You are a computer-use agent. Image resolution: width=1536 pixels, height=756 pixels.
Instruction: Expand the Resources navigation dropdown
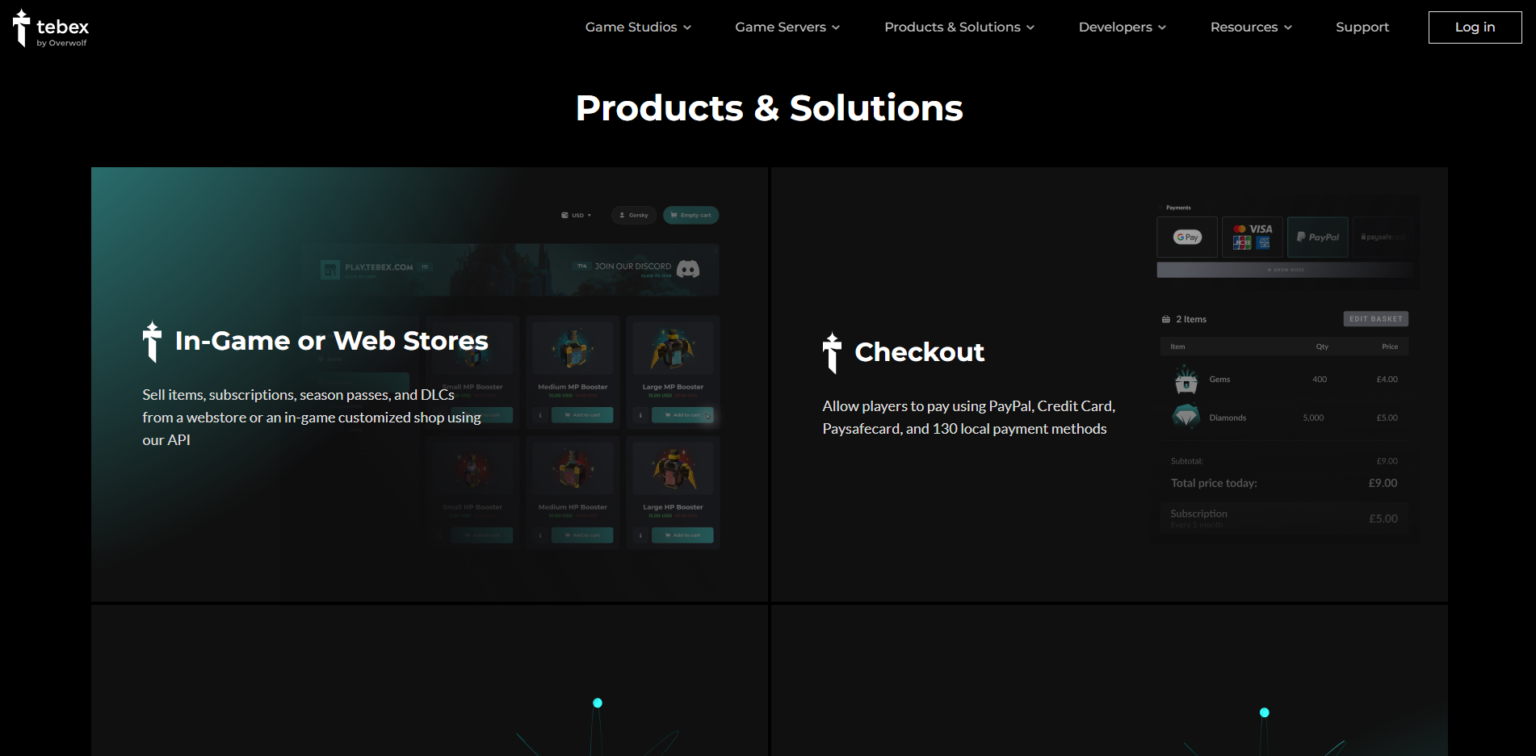point(1249,27)
